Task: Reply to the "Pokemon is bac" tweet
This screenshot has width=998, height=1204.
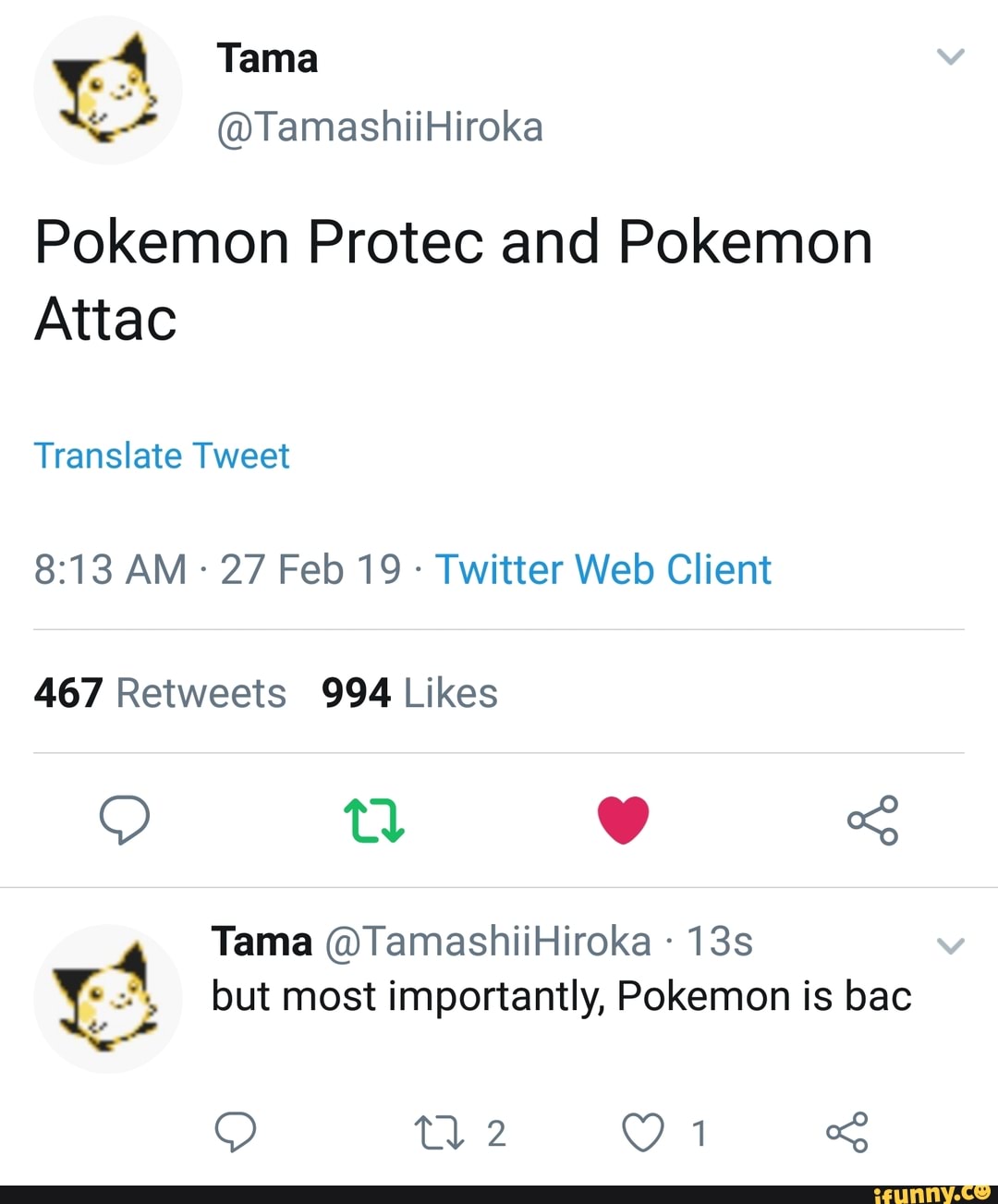Action: [x=235, y=1132]
